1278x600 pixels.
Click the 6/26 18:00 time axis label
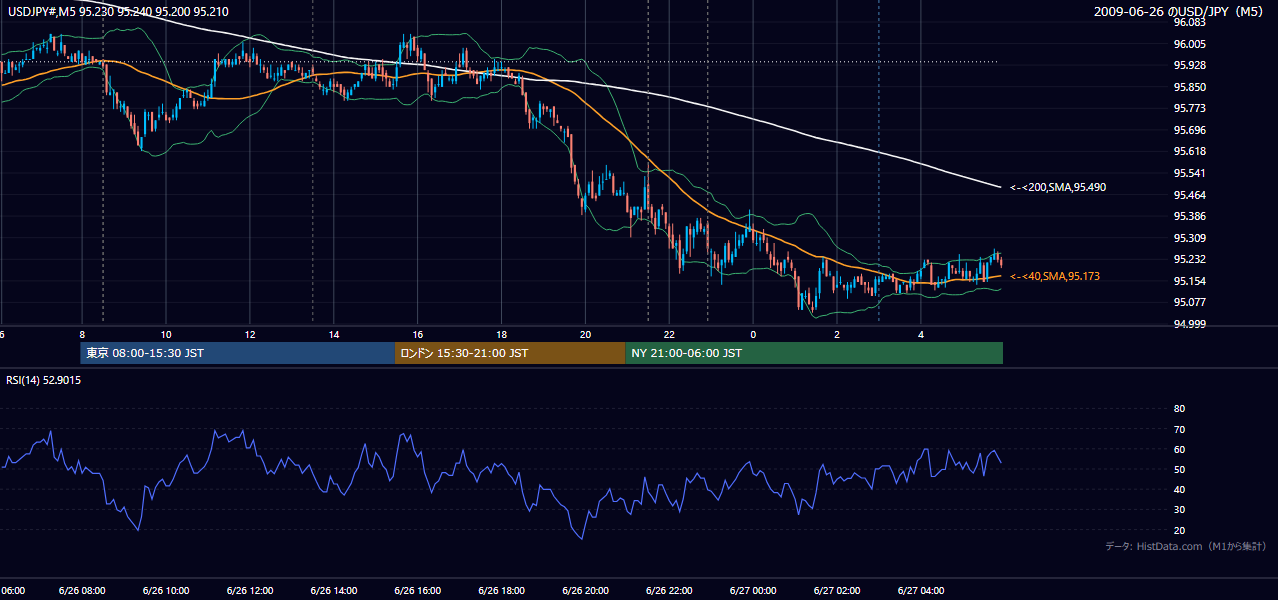(501, 590)
